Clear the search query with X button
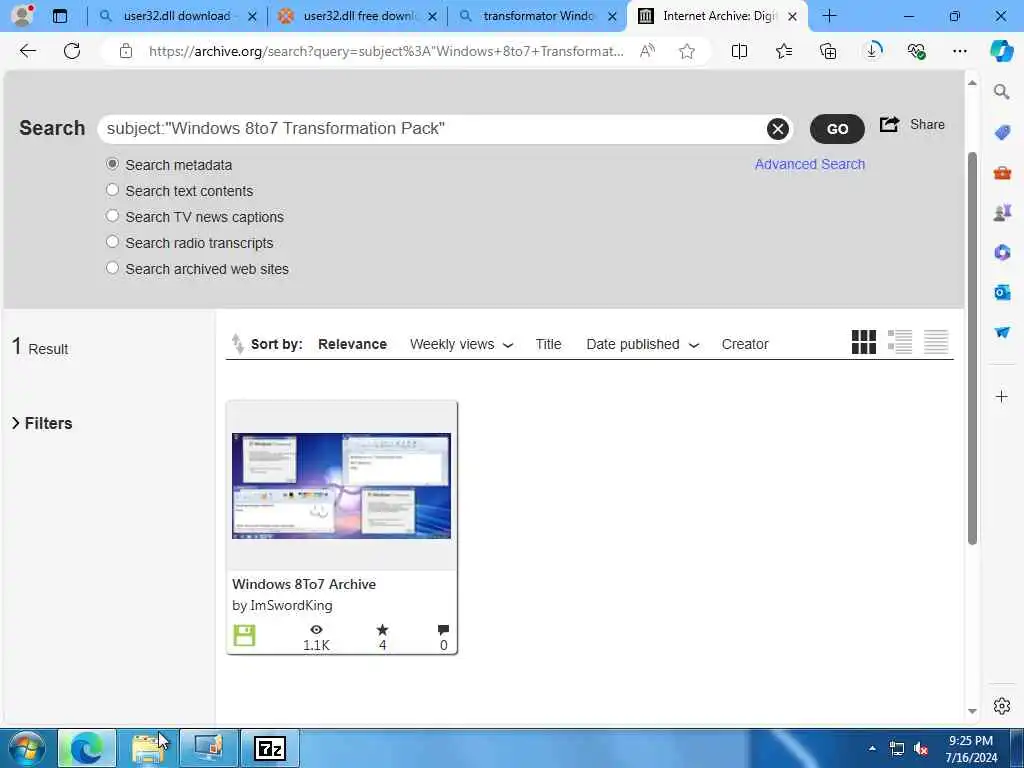This screenshot has width=1024, height=768. click(777, 129)
